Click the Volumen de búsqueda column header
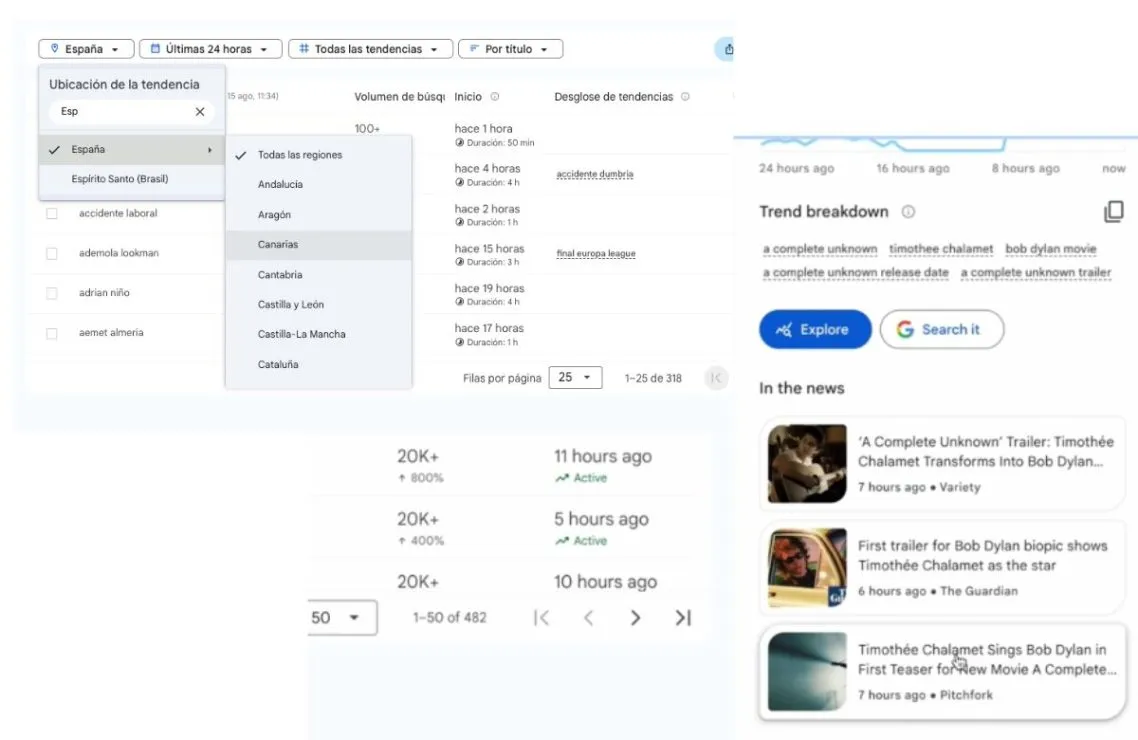The height and width of the screenshot is (740, 1138). [399, 96]
